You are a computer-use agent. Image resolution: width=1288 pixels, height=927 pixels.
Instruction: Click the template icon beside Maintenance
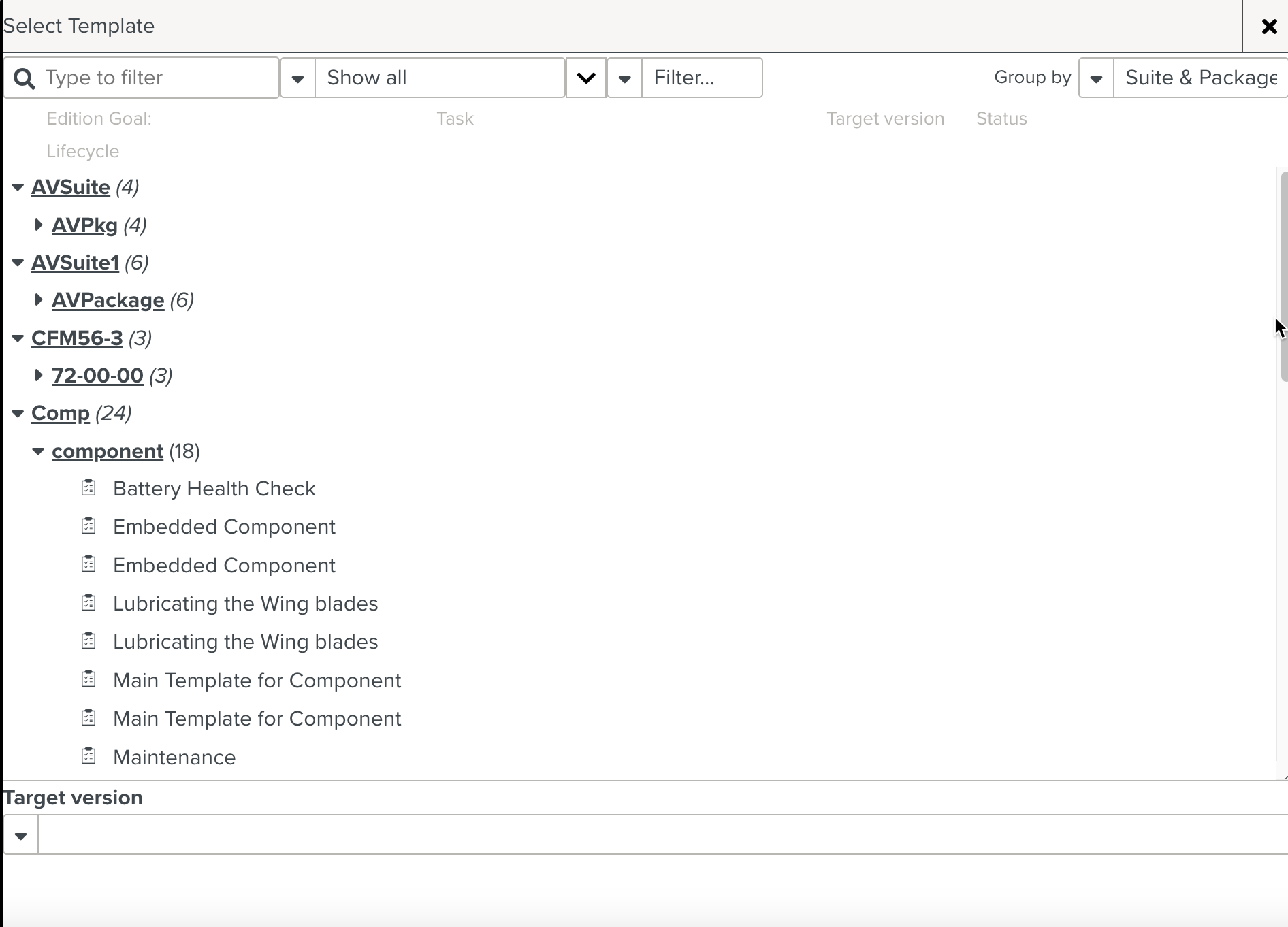[88, 755]
